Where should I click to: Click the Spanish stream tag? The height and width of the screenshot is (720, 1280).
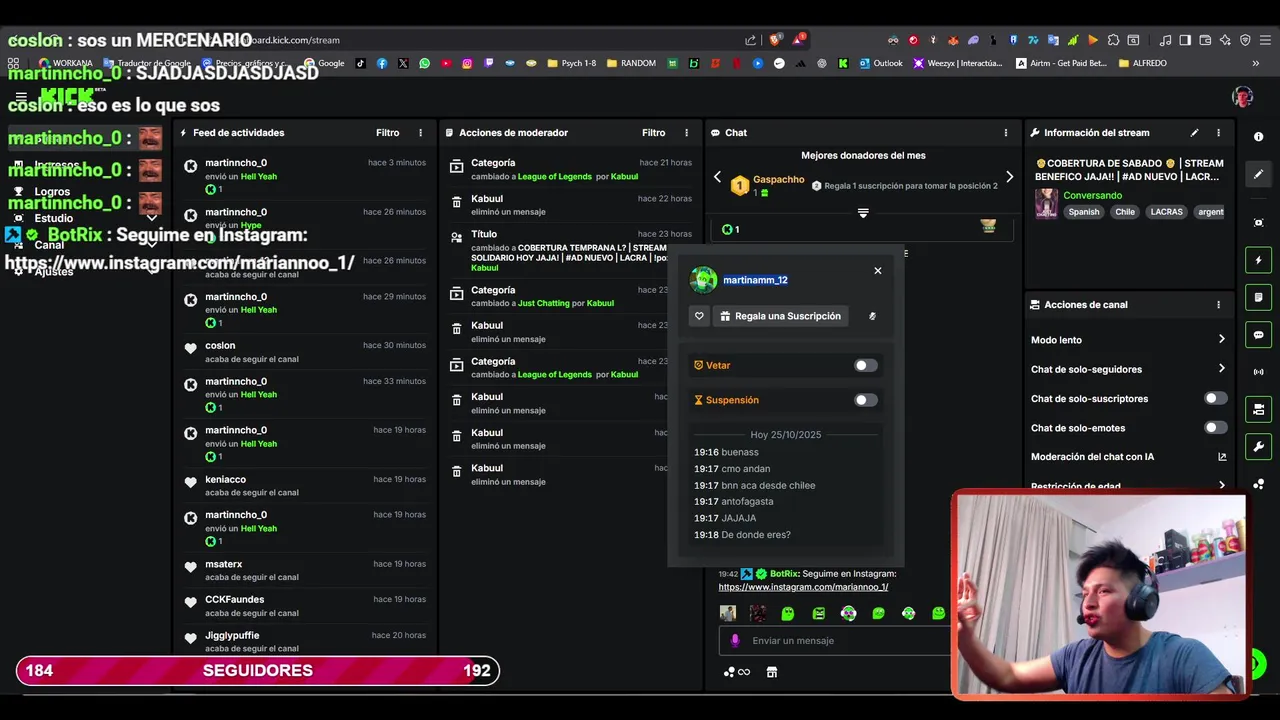point(1083,212)
